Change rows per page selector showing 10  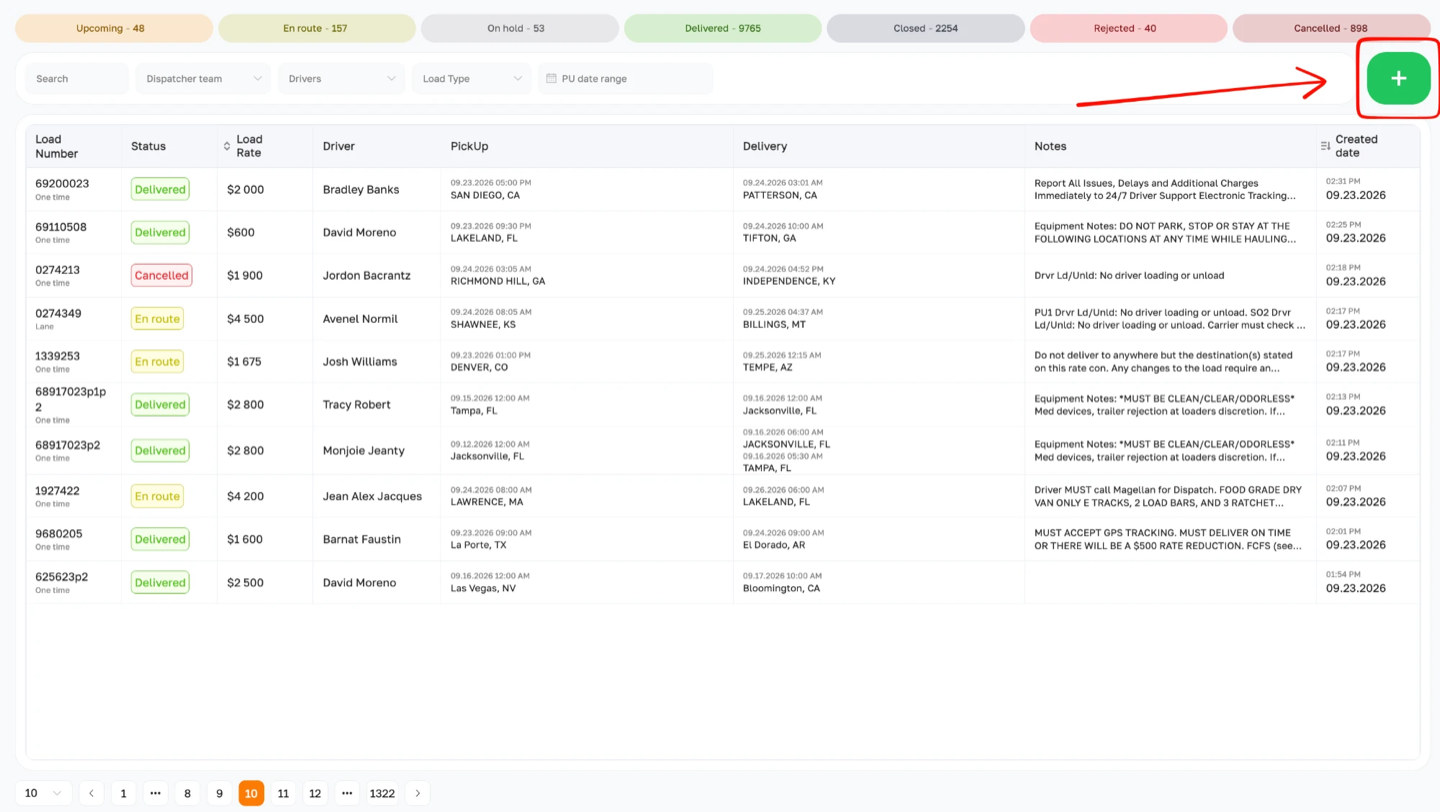pos(43,793)
